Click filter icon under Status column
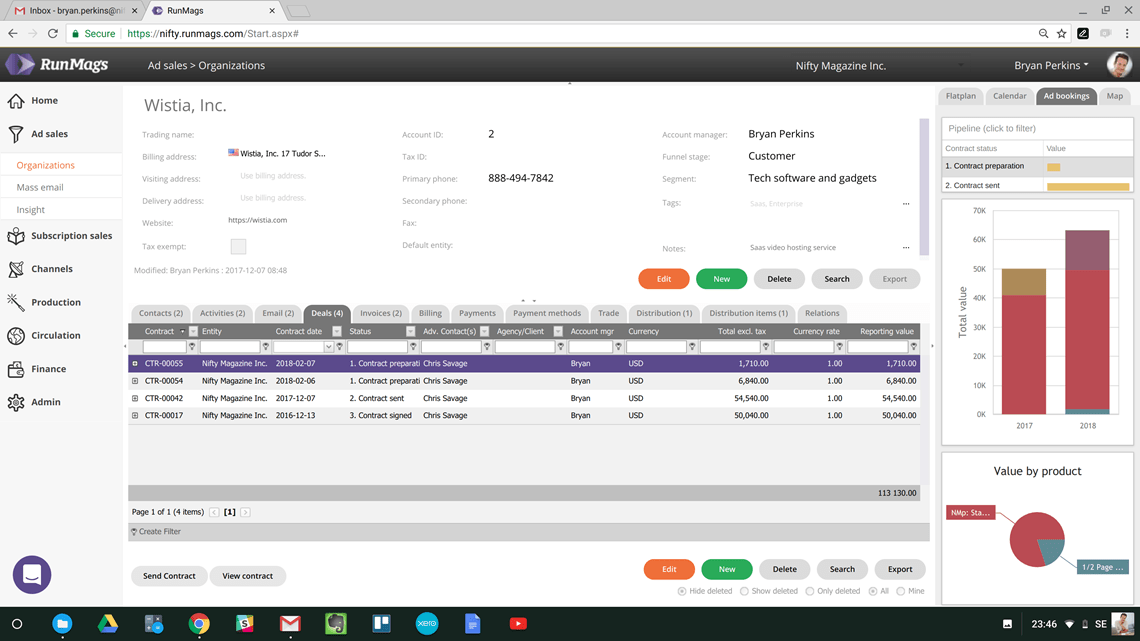 pyautogui.click(x=413, y=347)
